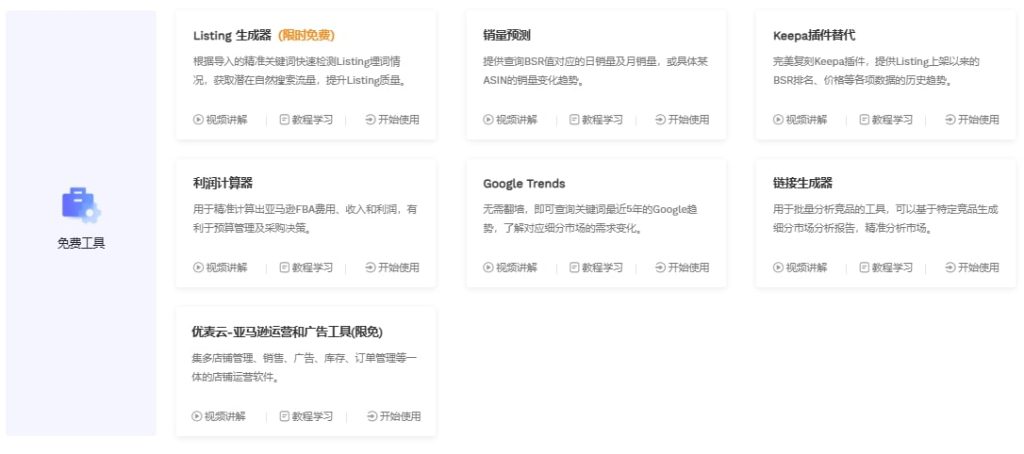This screenshot has width=1024, height=454.
Task: Open Google Trends 教程学习 link
Action: pyautogui.click(x=596, y=267)
